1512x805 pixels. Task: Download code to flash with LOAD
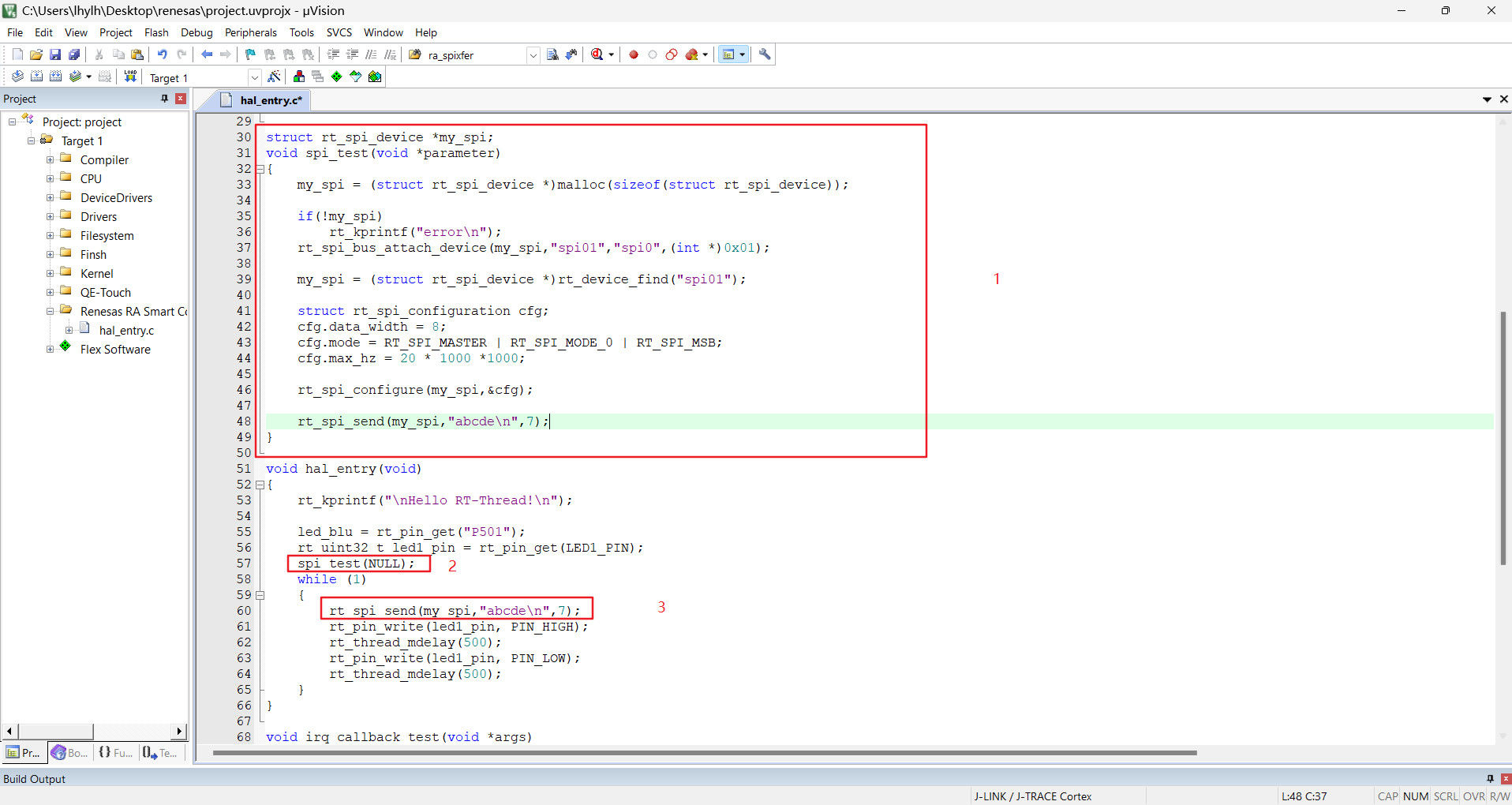[x=131, y=77]
